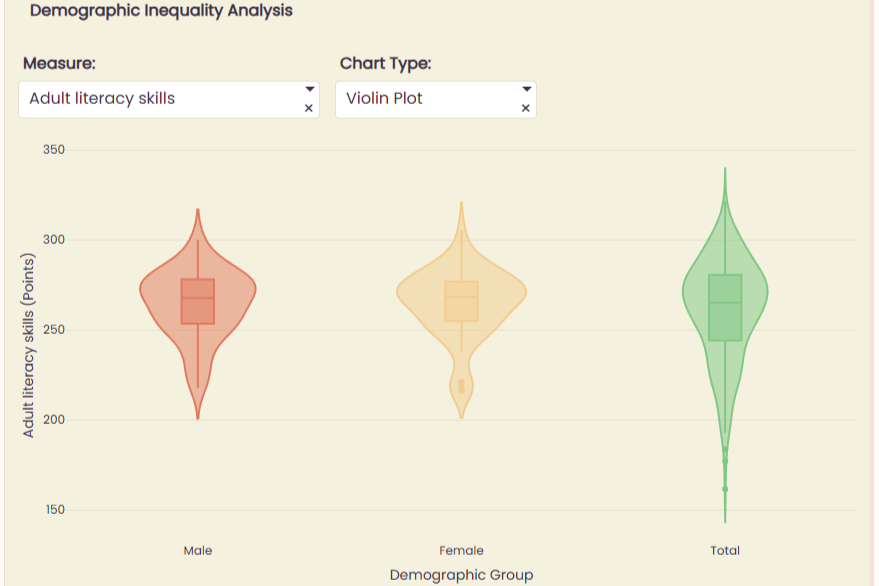Click the Violin Plot selection field
This screenshot has width=879, height=586.
pyautogui.click(x=436, y=100)
